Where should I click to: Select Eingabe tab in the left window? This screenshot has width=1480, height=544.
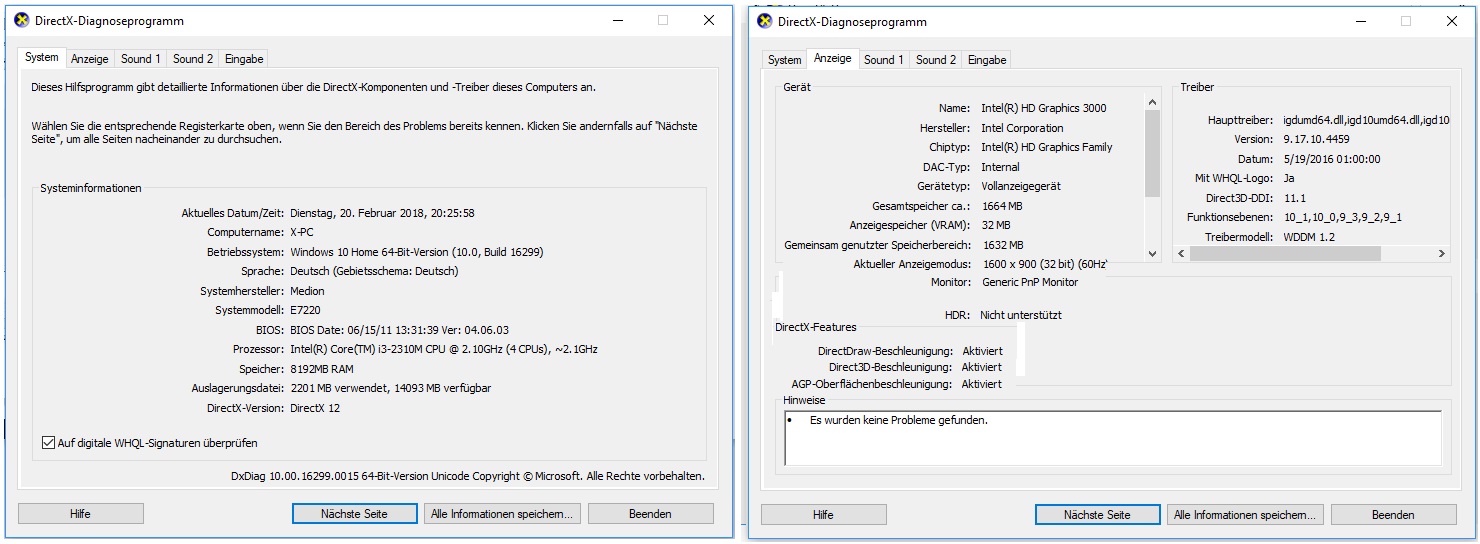[x=244, y=59]
